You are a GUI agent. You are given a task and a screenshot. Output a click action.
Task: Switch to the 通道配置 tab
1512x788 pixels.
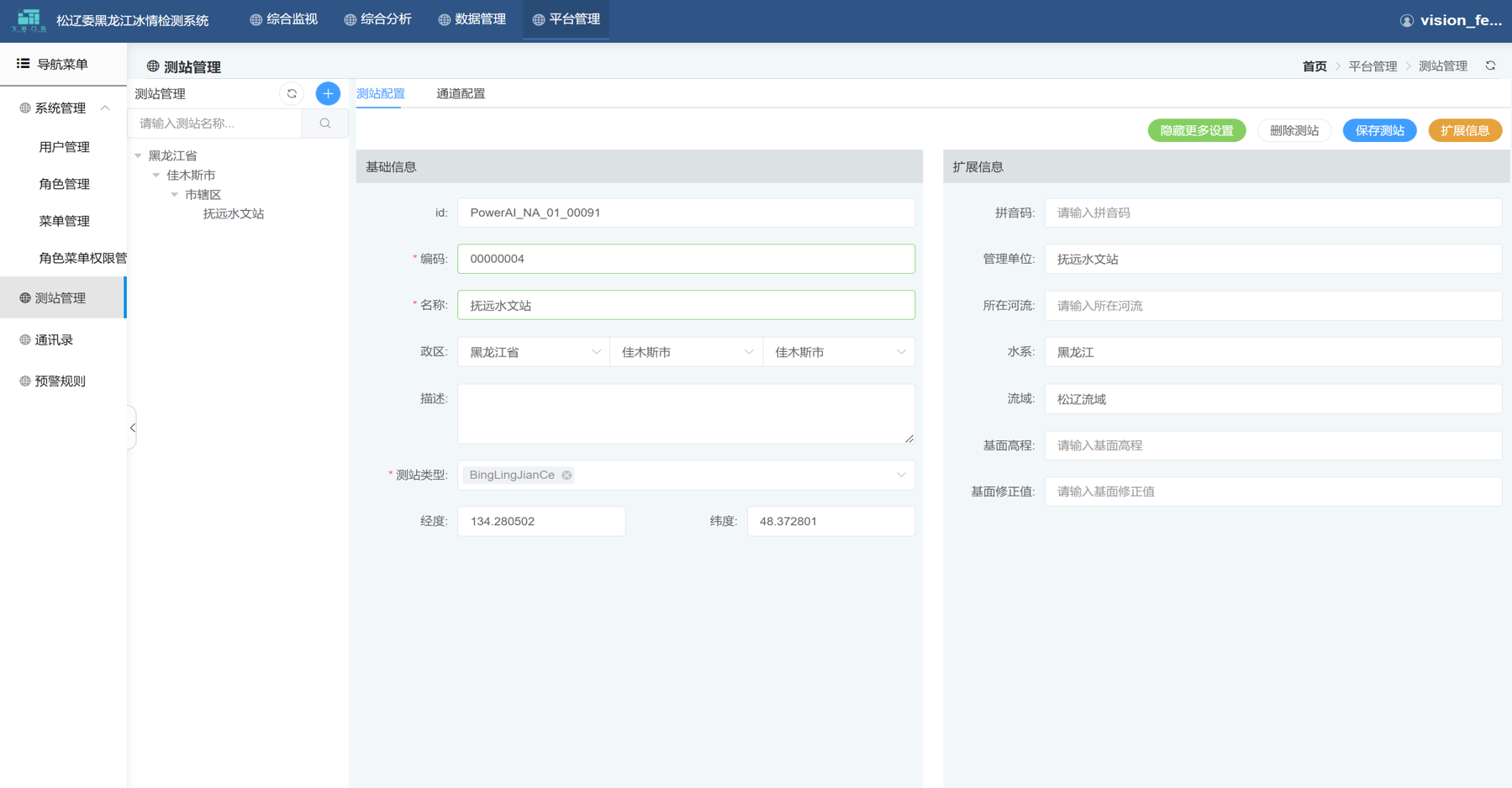(461, 93)
